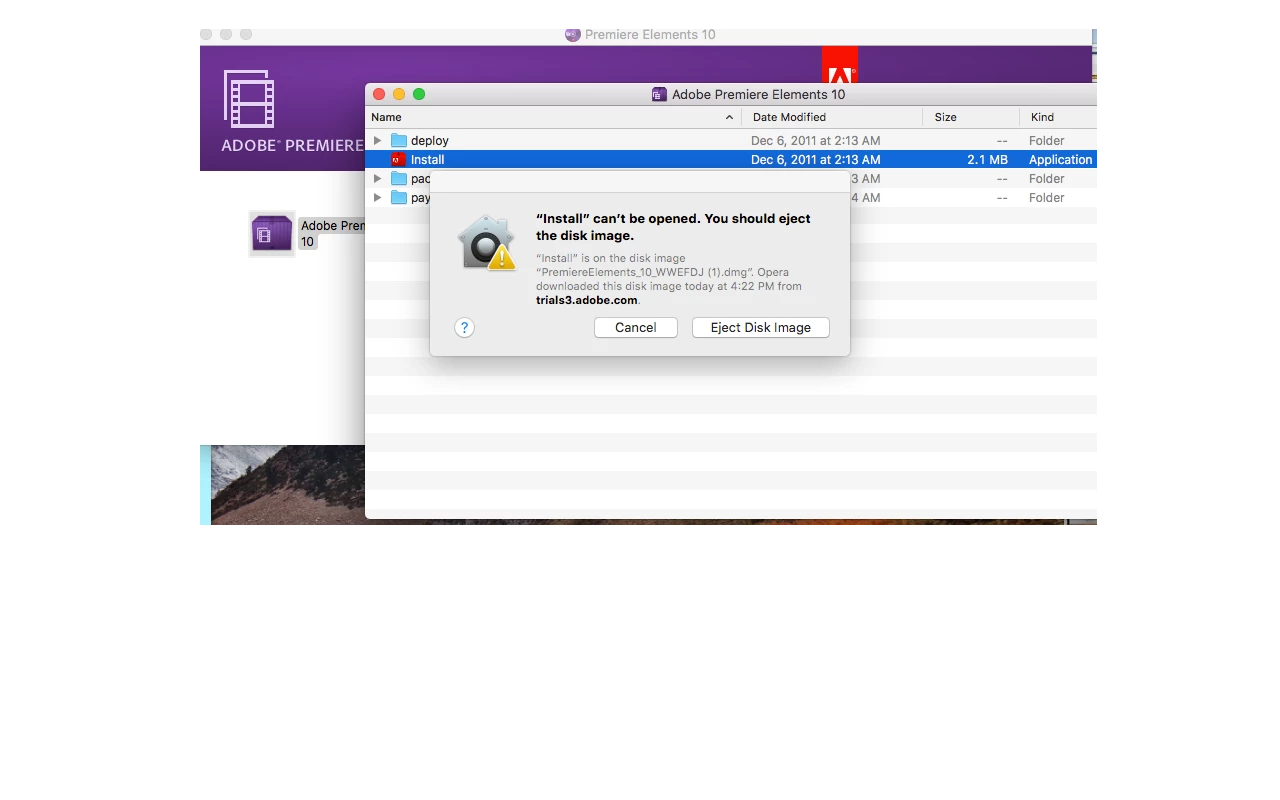Select the Install application icon

399,160
